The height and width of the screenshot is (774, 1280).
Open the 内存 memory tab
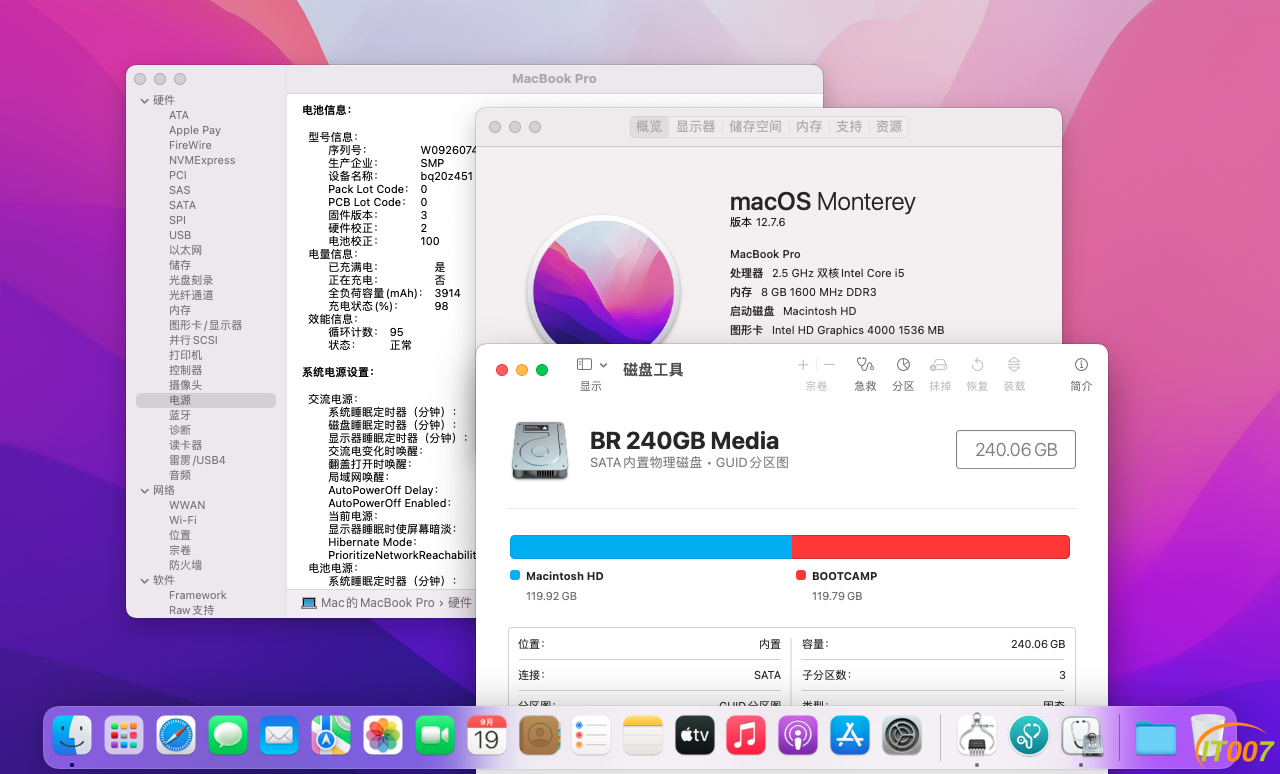click(809, 127)
